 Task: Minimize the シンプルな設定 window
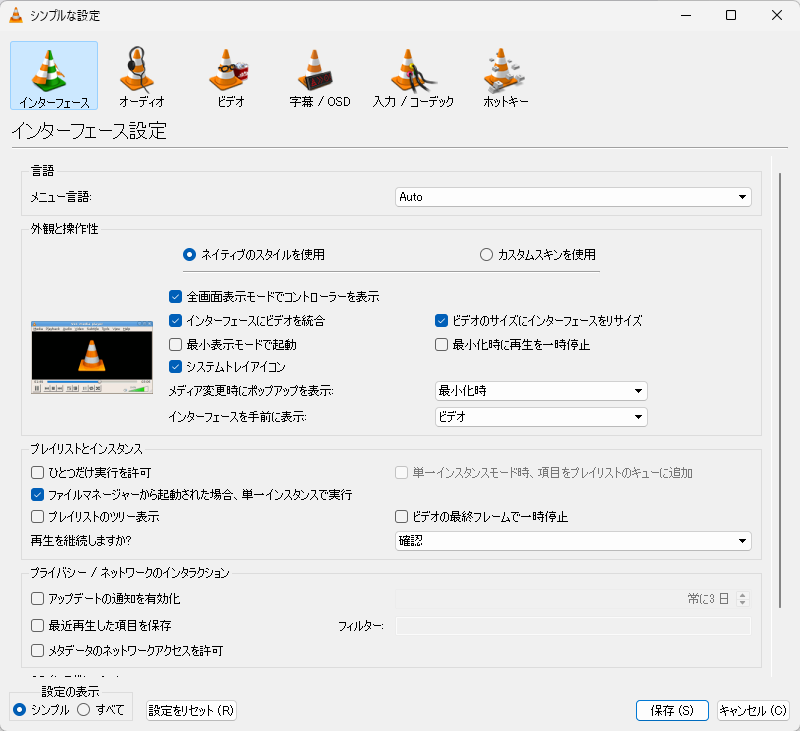686,15
